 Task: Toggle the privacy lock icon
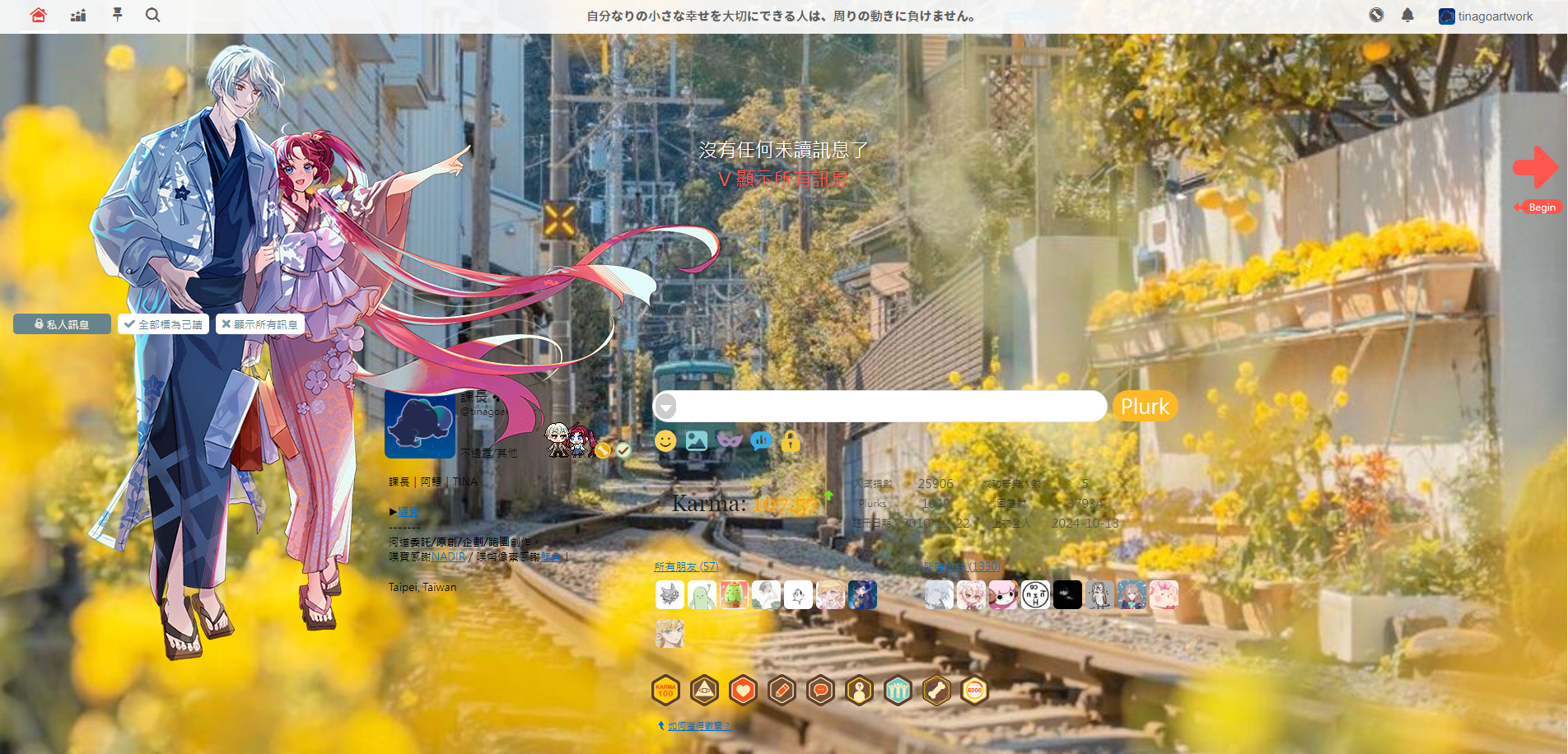[791, 441]
